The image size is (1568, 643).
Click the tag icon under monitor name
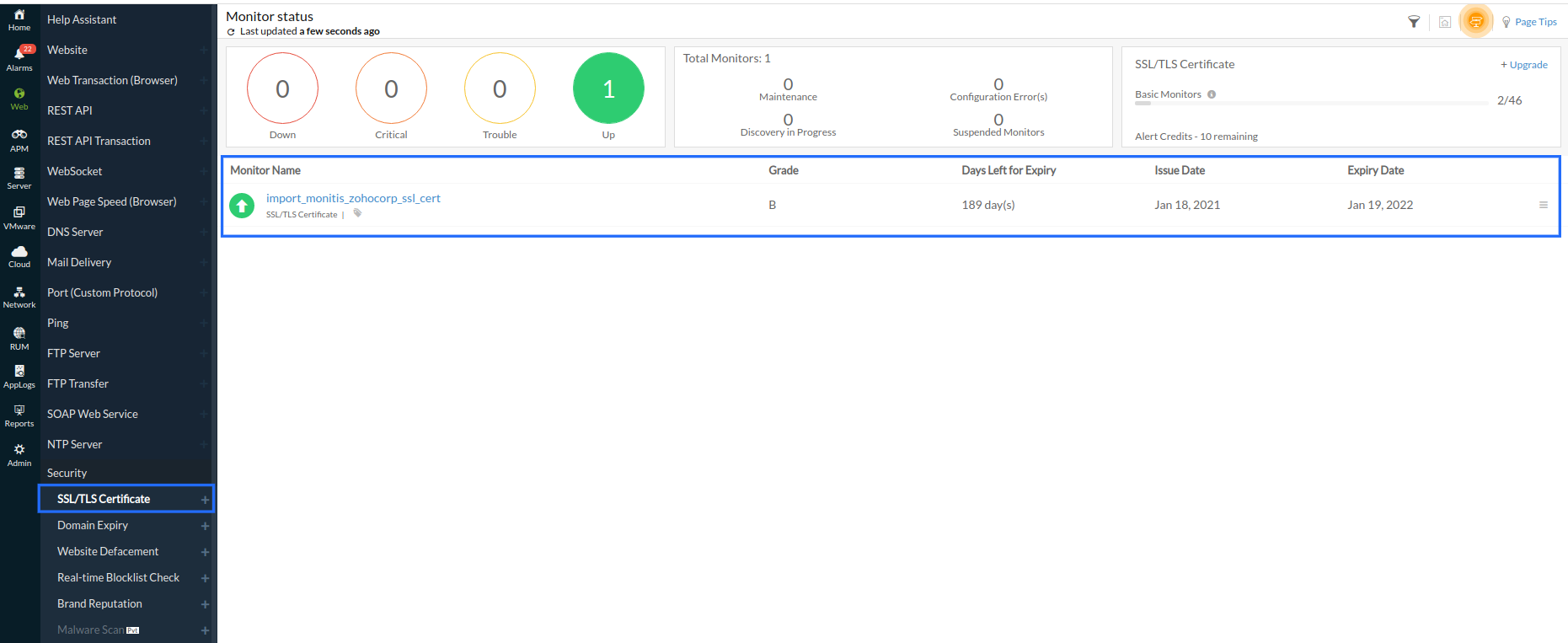point(357,214)
